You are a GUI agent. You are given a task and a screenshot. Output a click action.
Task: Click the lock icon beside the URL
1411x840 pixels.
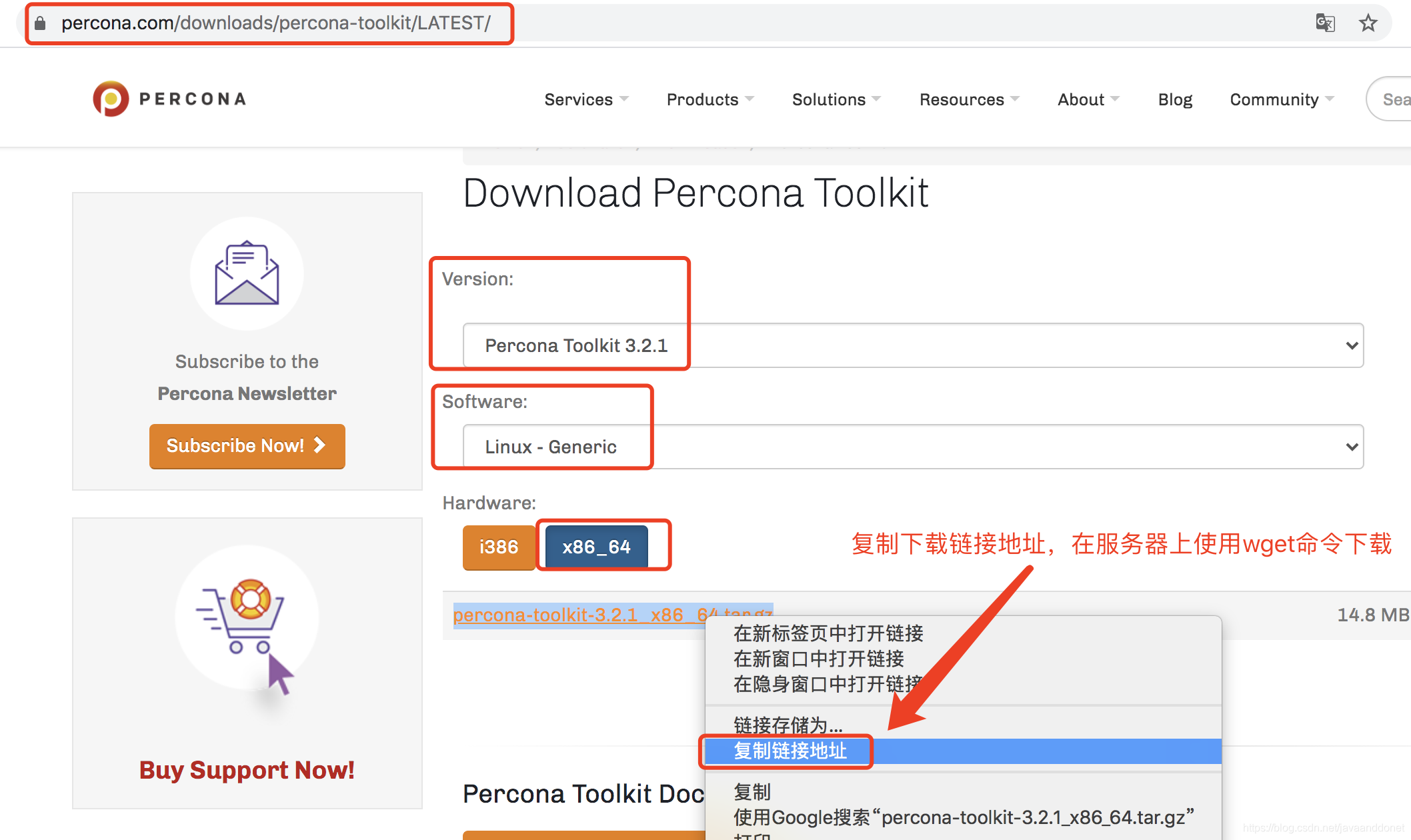tap(40, 23)
